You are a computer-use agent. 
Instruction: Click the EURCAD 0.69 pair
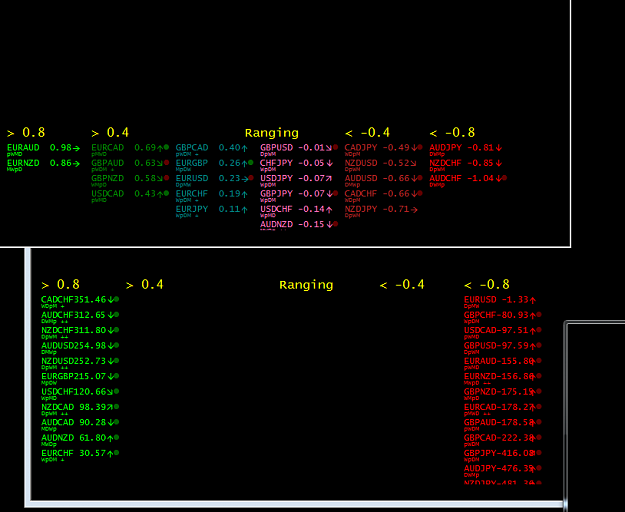point(130,148)
